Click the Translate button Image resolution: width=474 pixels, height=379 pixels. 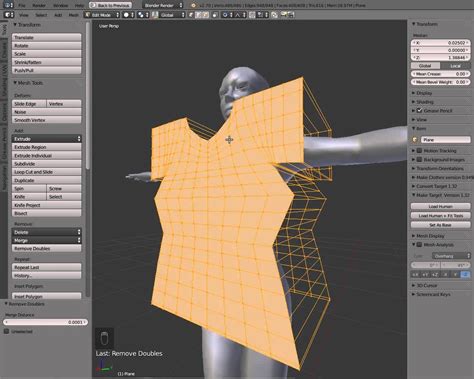pyautogui.click(x=47, y=37)
